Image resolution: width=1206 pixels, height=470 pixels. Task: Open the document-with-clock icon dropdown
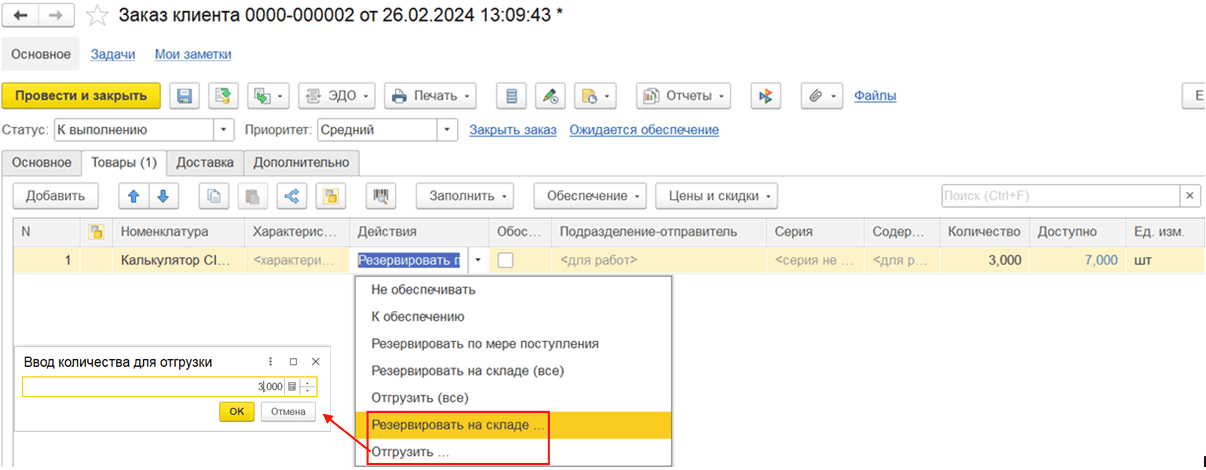coord(596,96)
